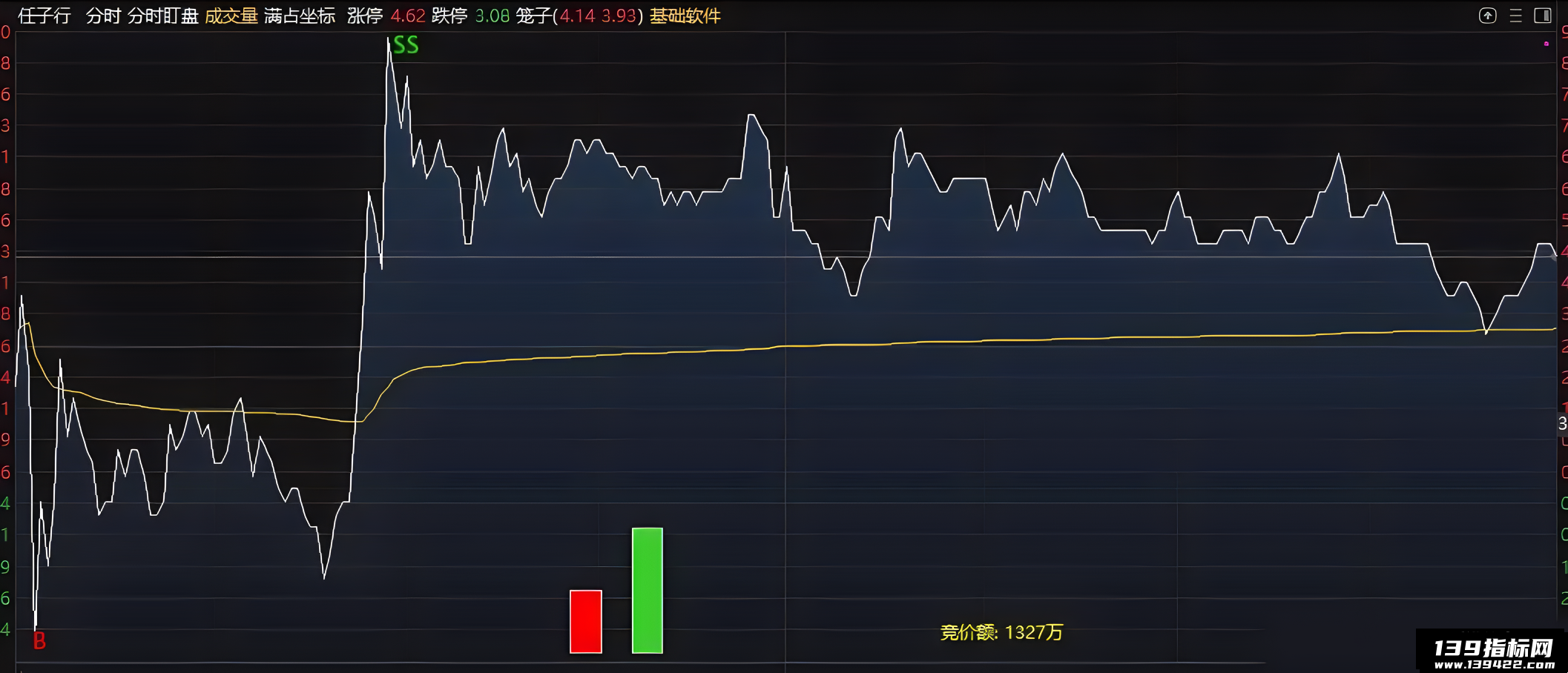The height and width of the screenshot is (673, 1568).
Task: Click the 笼子 price range label
Action: (x=579, y=16)
